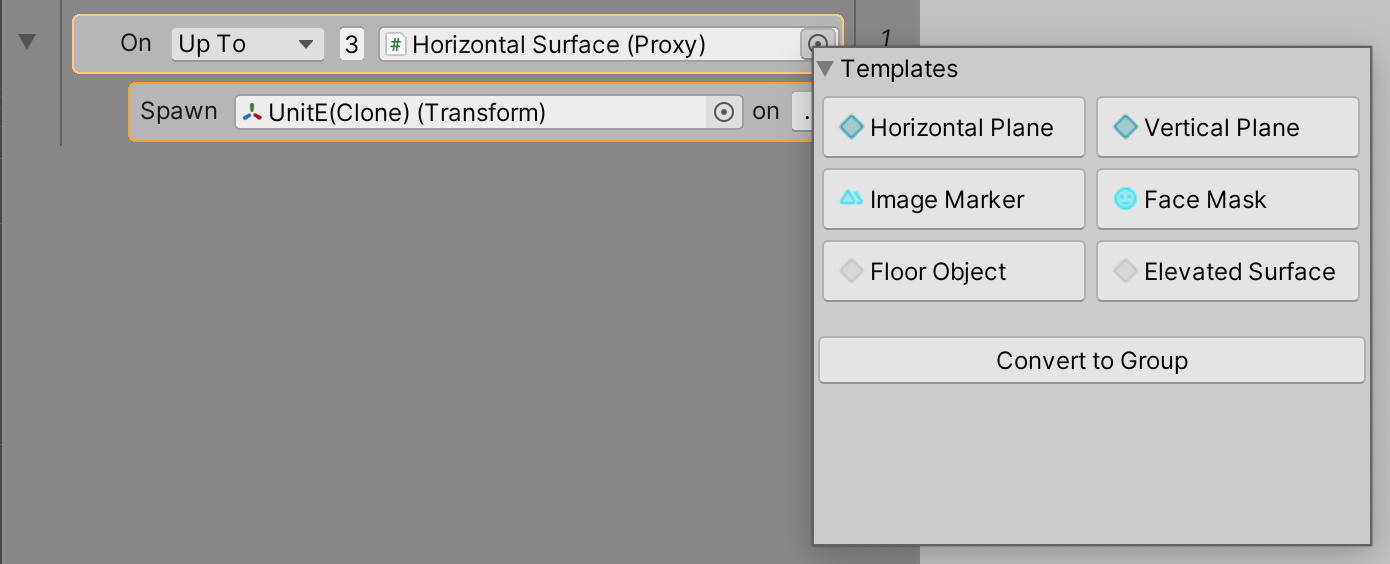Viewport: 1390px width, 564px height.
Task: Select the Spawn action row label
Action: (x=179, y=111)
